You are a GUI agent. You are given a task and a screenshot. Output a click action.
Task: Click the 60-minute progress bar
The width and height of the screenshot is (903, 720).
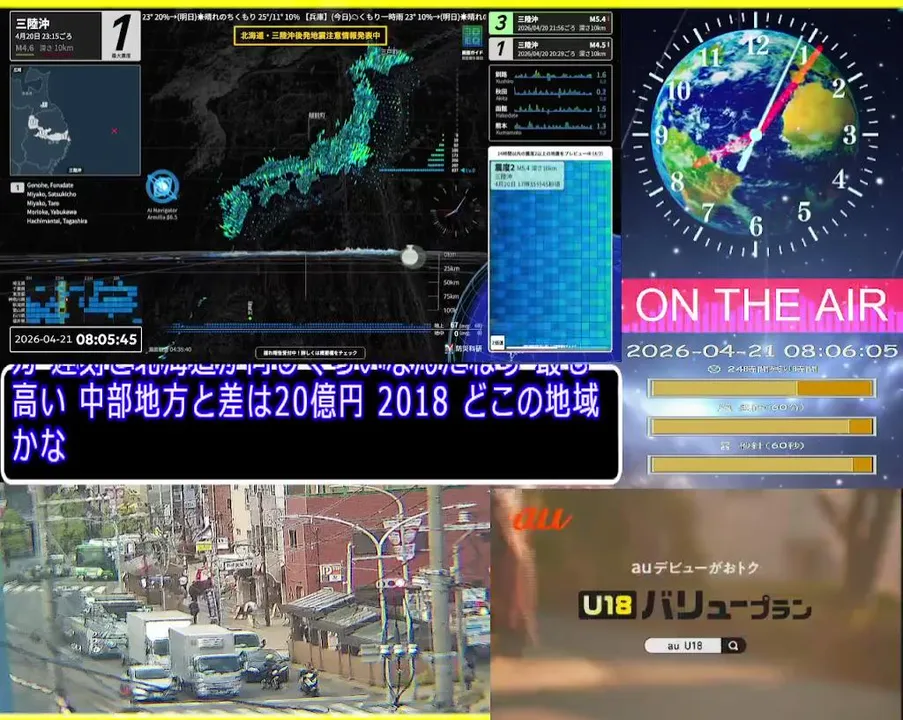(x=761, y=426)
